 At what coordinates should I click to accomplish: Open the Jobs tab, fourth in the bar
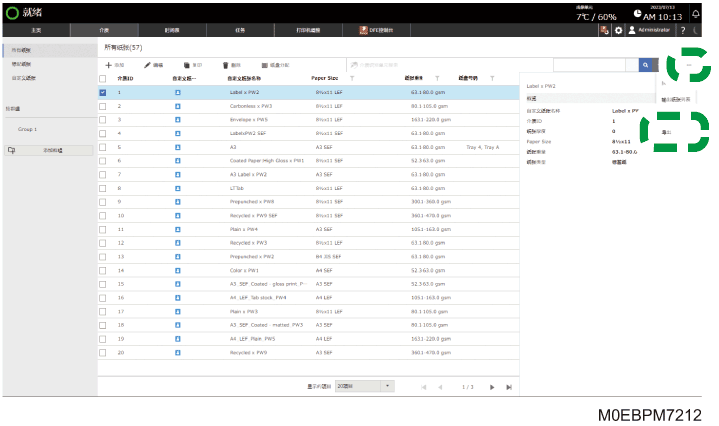(x=240, y=30)
